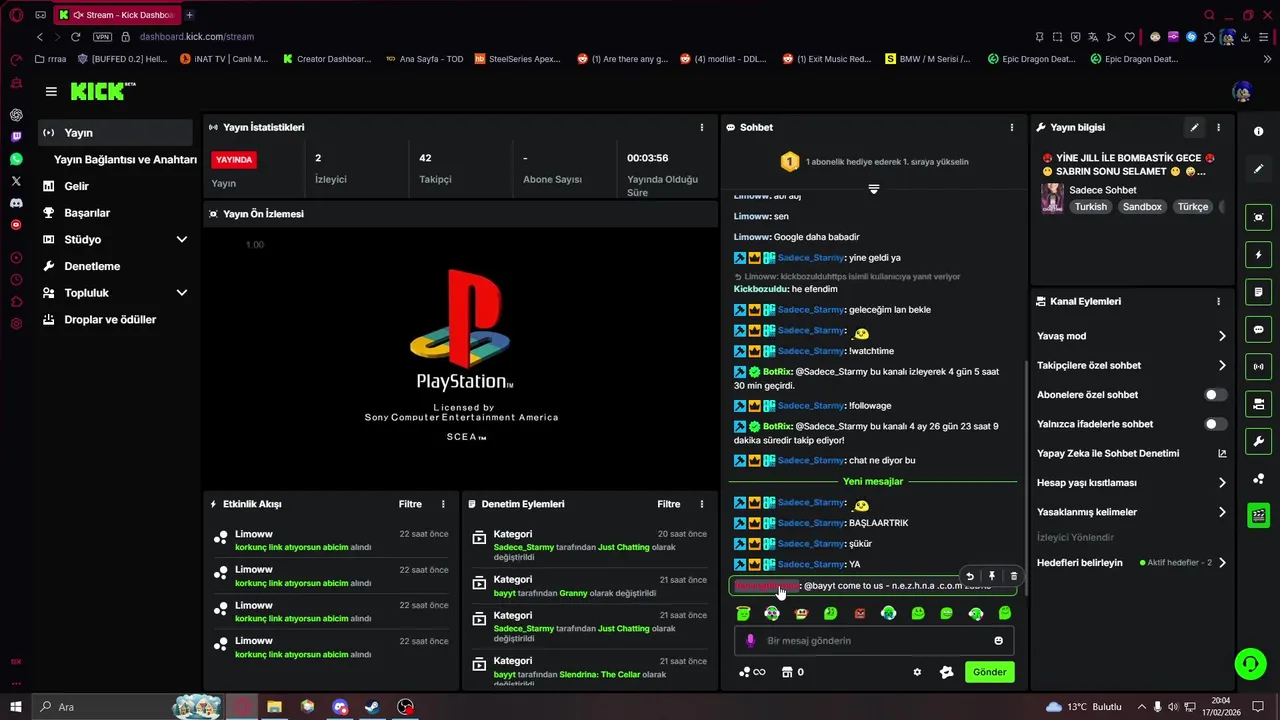This screenshot has width=1280, height=720.
Task: Open Sohbet panel three-dot menu
Action: click(1011, 128)
